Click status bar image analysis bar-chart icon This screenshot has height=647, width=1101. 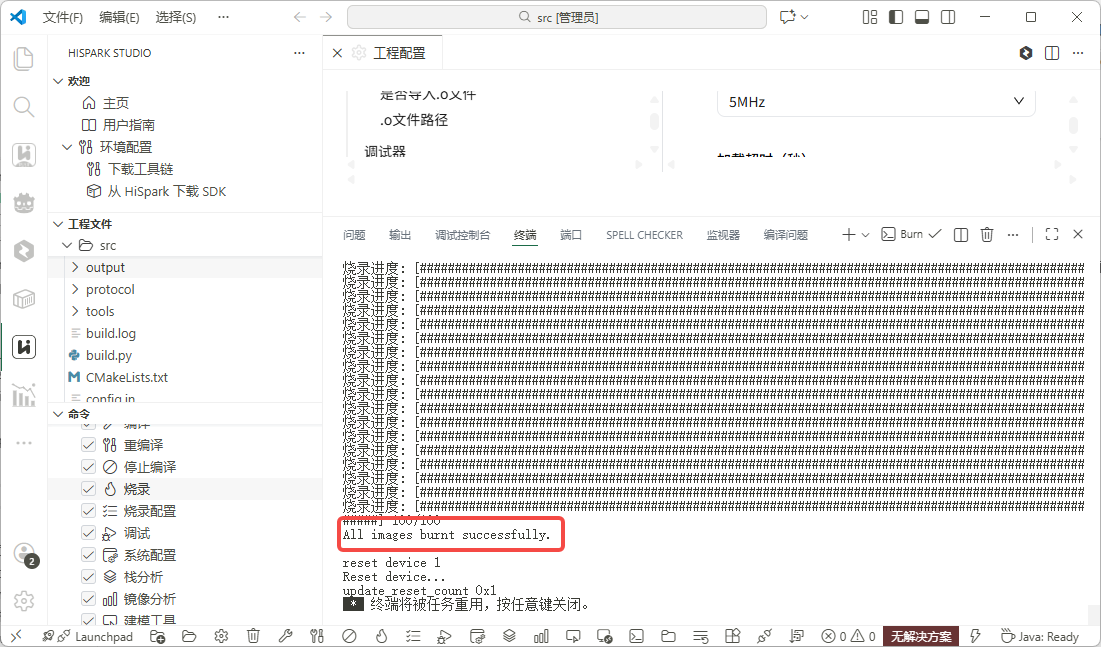(541, 636)
